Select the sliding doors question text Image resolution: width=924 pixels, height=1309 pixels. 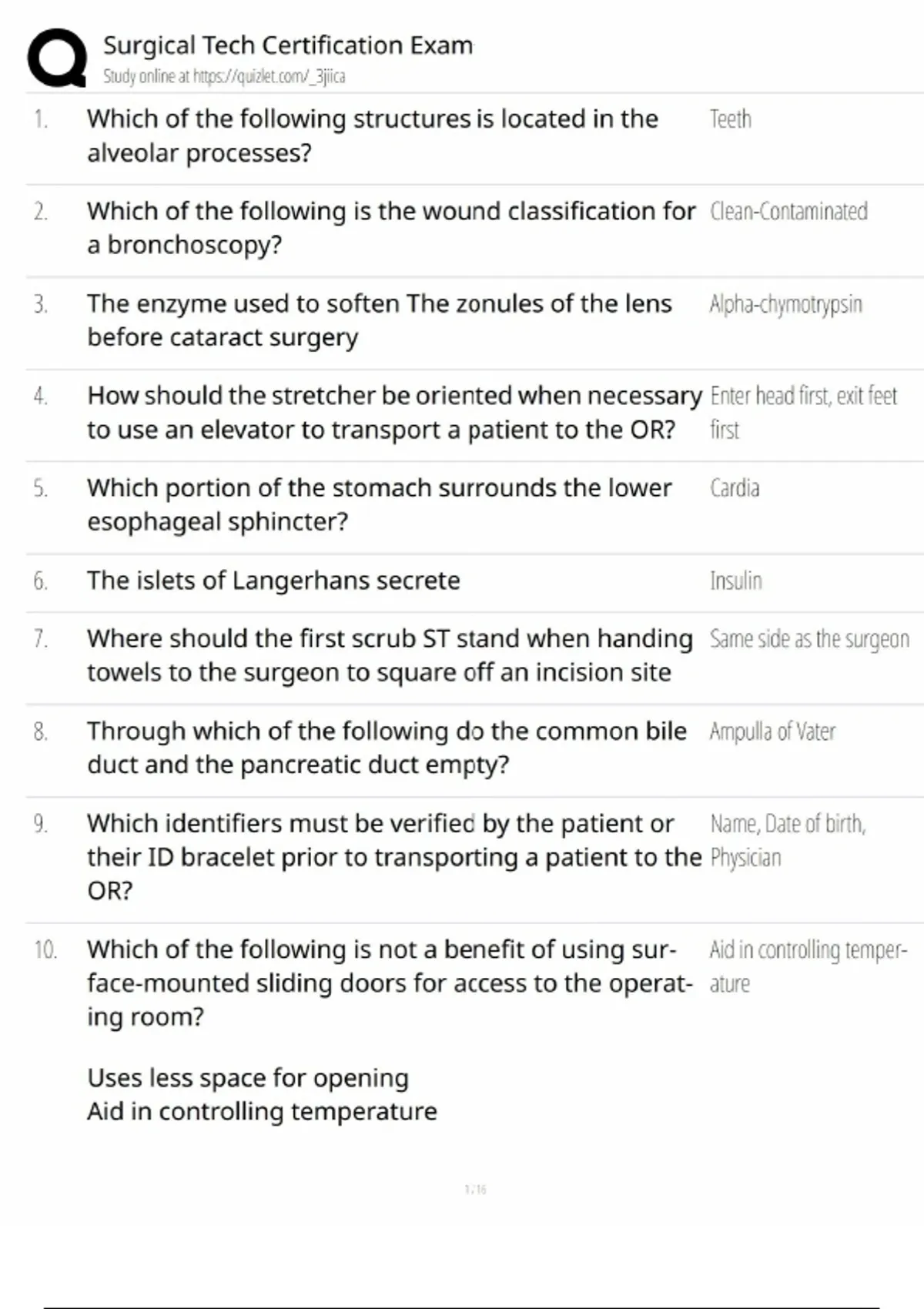pos(389,983)
